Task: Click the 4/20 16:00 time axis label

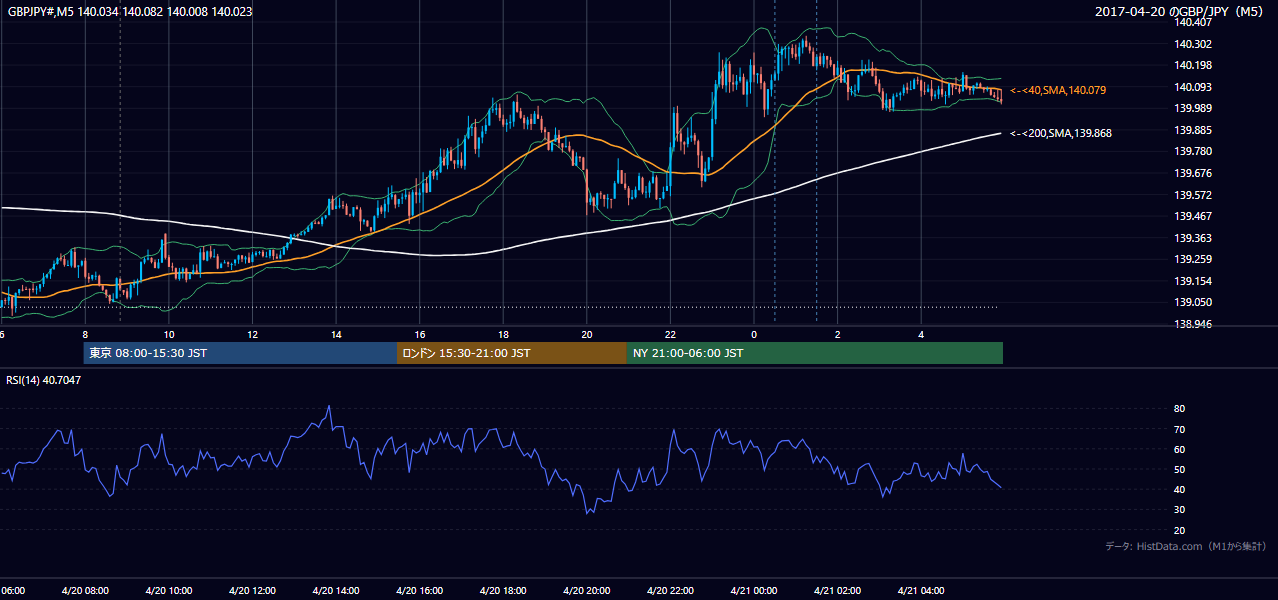Action: click(419, 591)
